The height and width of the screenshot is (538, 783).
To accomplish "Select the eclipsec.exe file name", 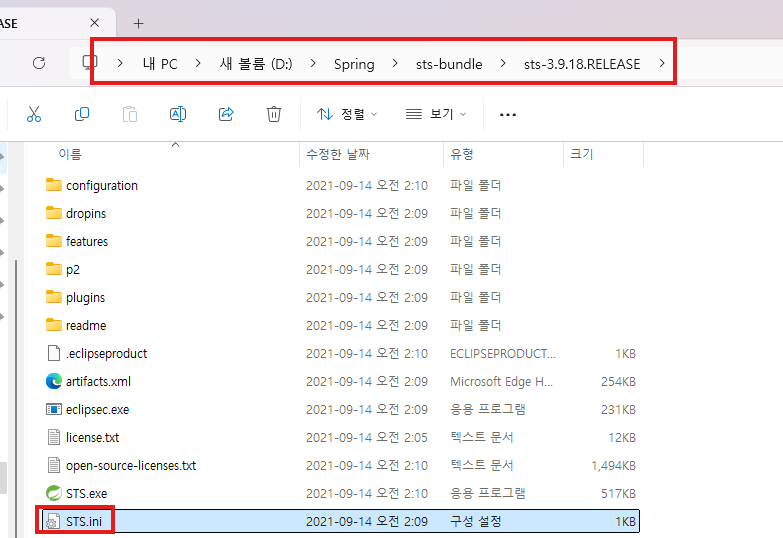I will (97, 410).
